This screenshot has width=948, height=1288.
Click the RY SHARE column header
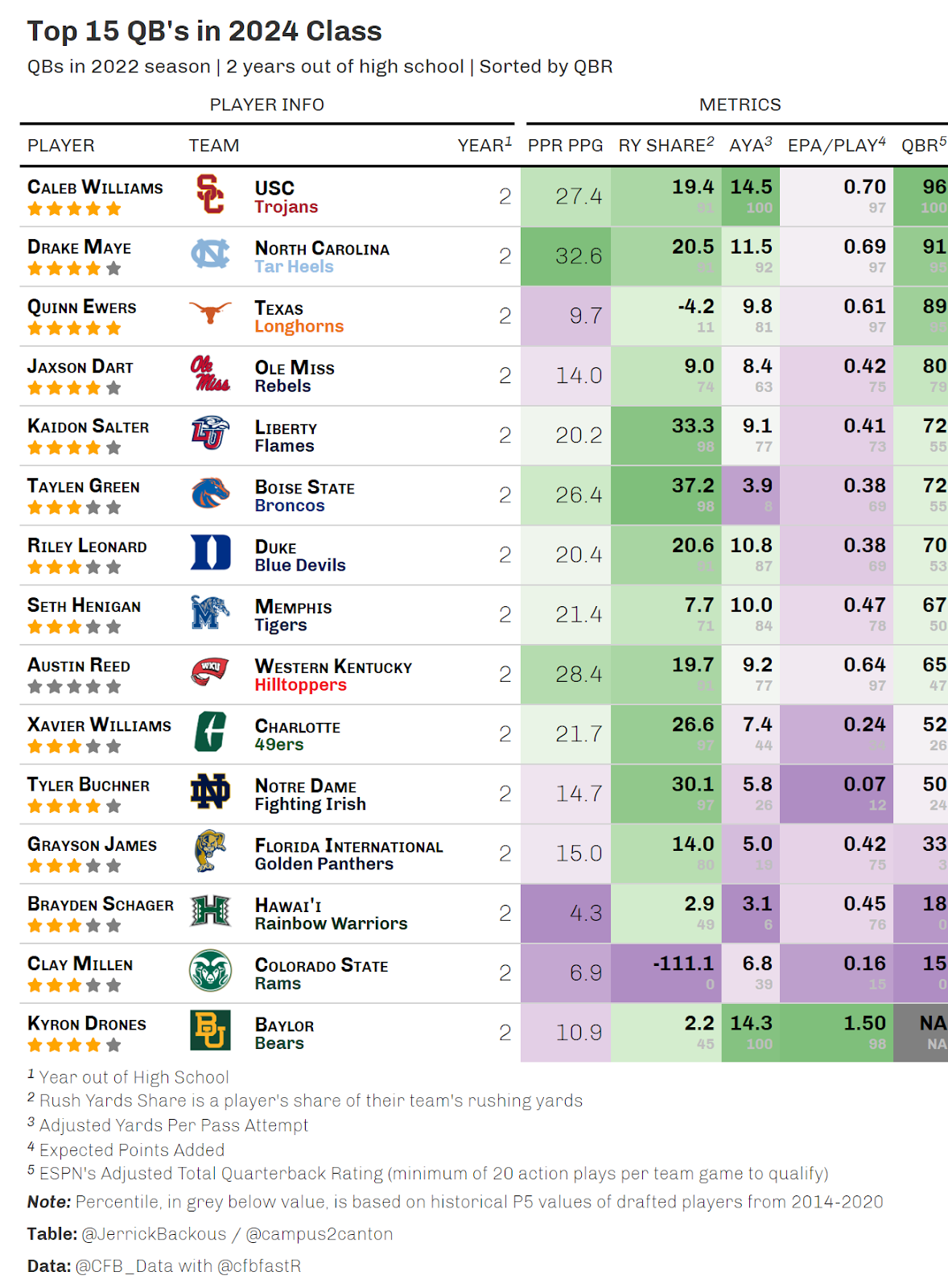click(x=666, y=146)
